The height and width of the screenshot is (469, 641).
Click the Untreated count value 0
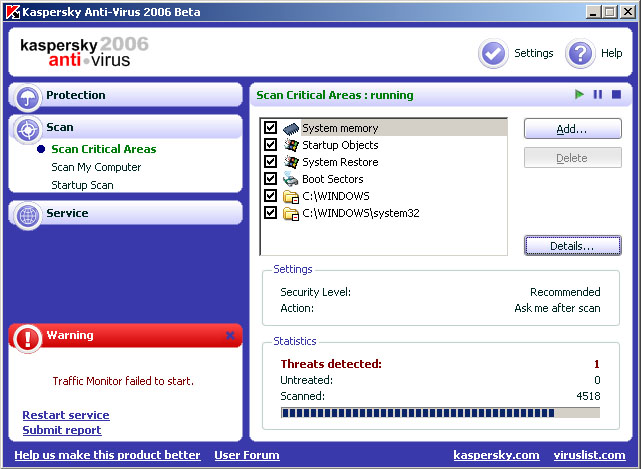click(x=597, y=380)
